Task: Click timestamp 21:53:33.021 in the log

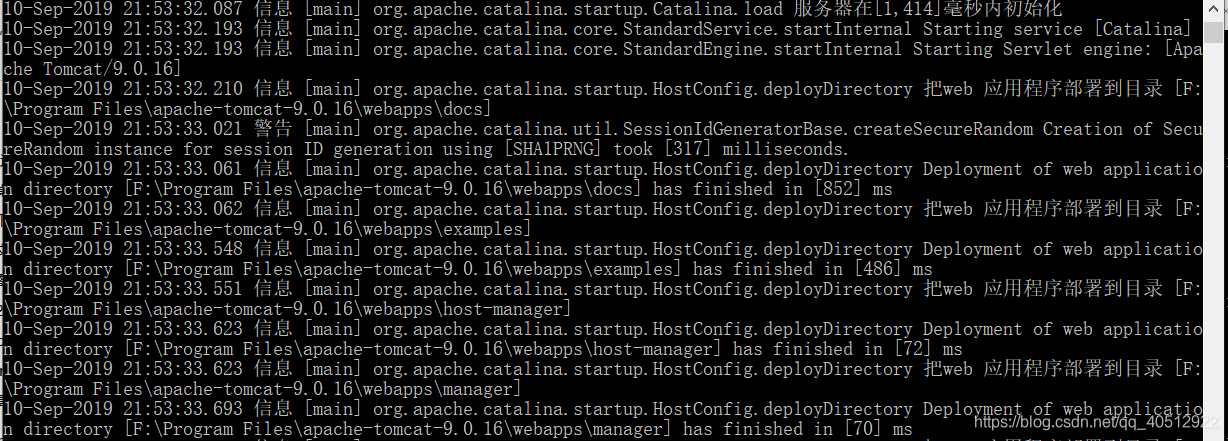Action: click(183, 129)
